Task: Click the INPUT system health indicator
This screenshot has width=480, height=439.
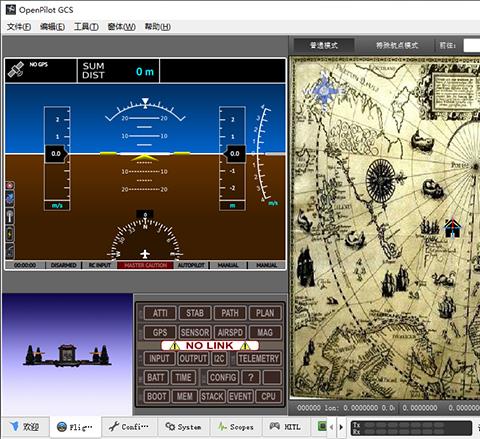Action: (159, 359)
